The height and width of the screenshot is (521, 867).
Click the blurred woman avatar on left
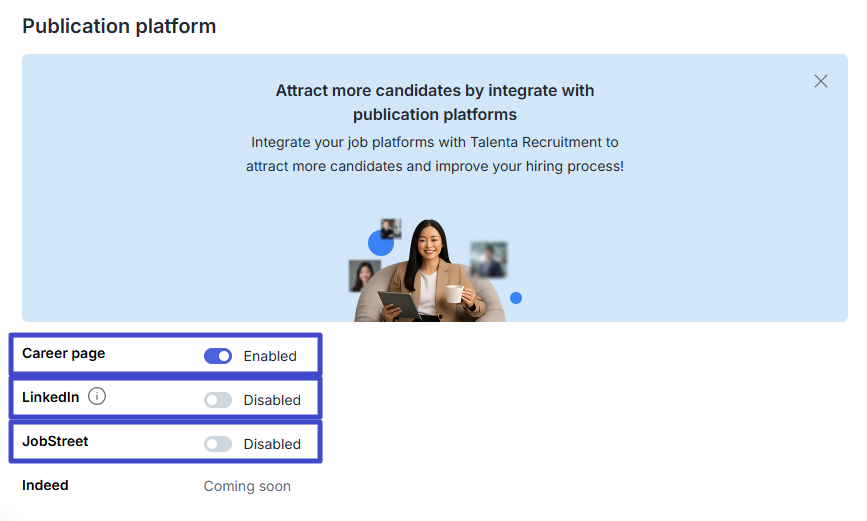coord(364,275)
